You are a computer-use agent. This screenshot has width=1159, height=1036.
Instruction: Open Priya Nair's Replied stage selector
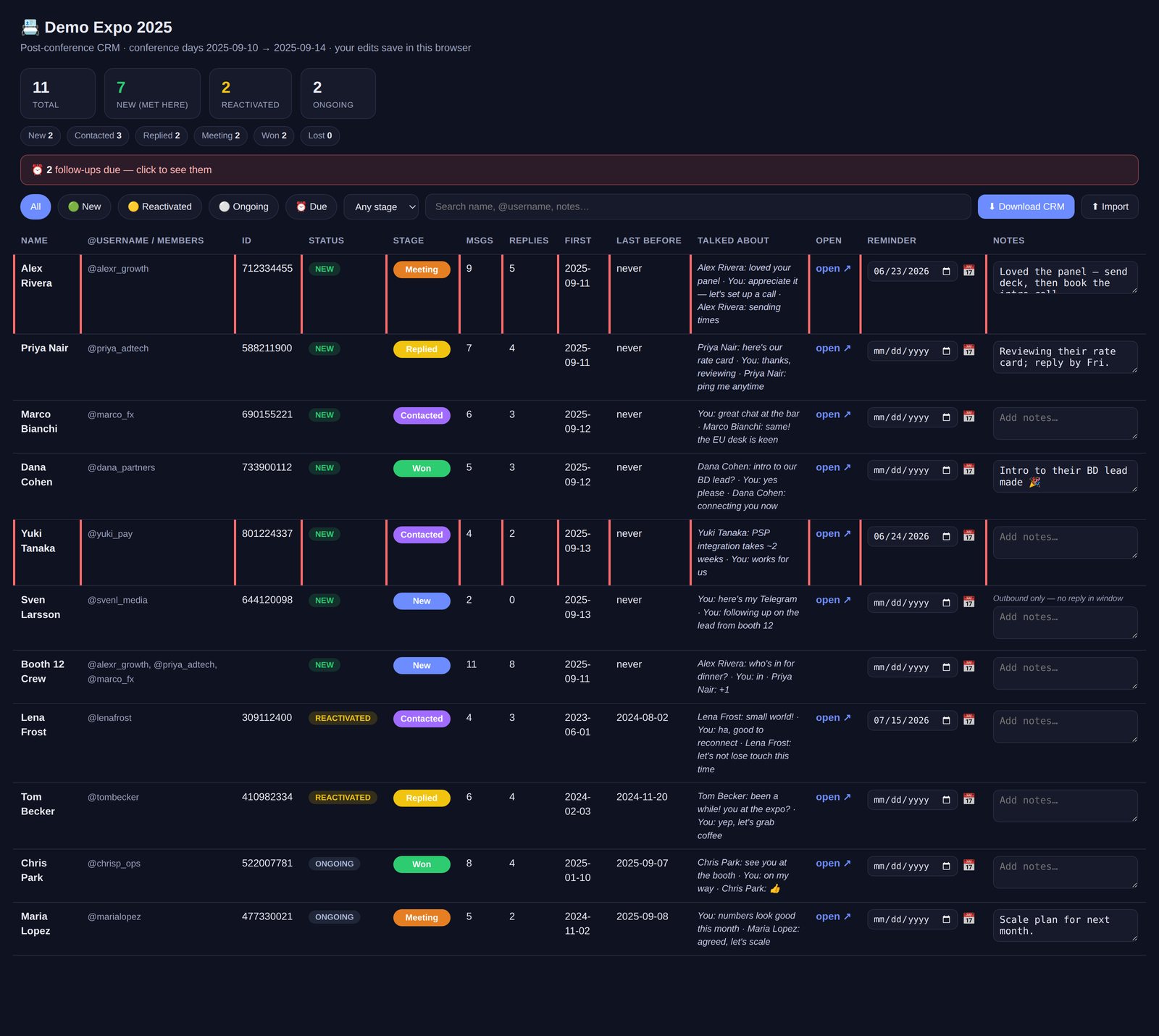point(422,349)
